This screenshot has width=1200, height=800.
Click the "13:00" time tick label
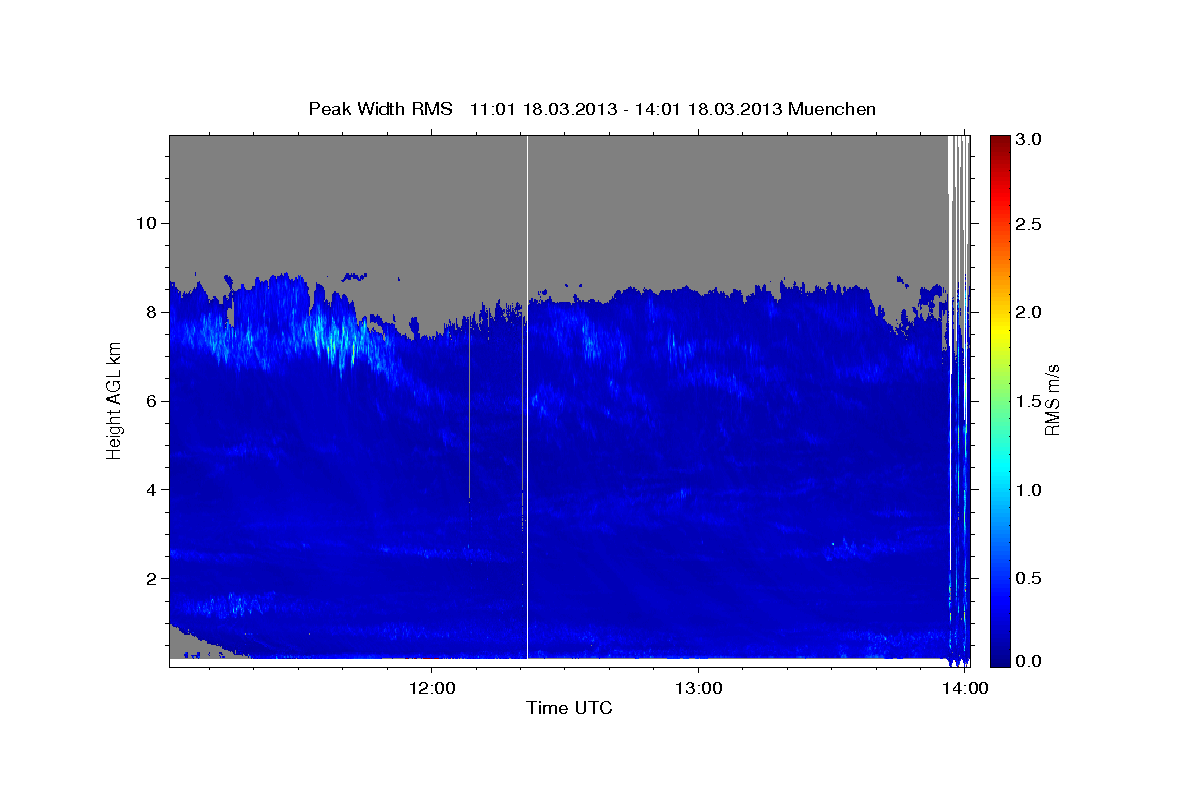tap(699, 688)
